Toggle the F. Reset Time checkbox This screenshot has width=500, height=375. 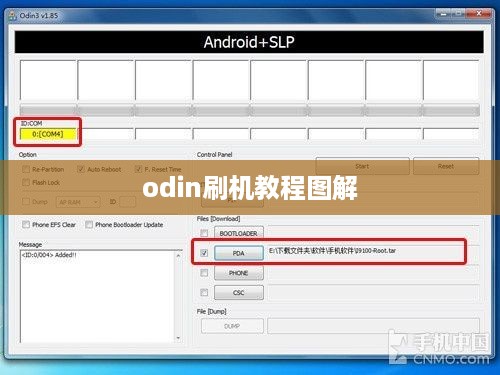(x=138, y=169)
